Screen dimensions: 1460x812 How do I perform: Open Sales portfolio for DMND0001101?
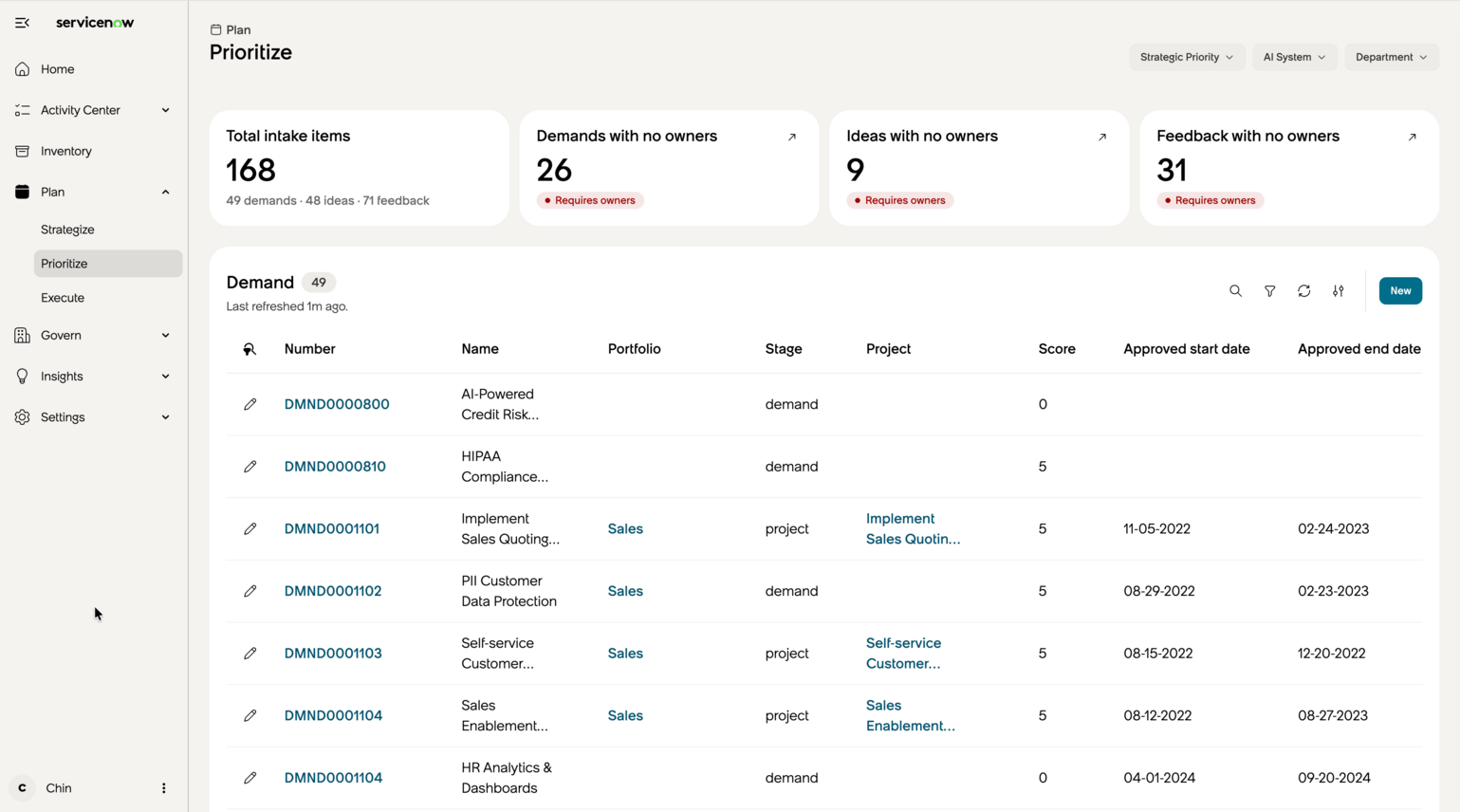point(625,528)
